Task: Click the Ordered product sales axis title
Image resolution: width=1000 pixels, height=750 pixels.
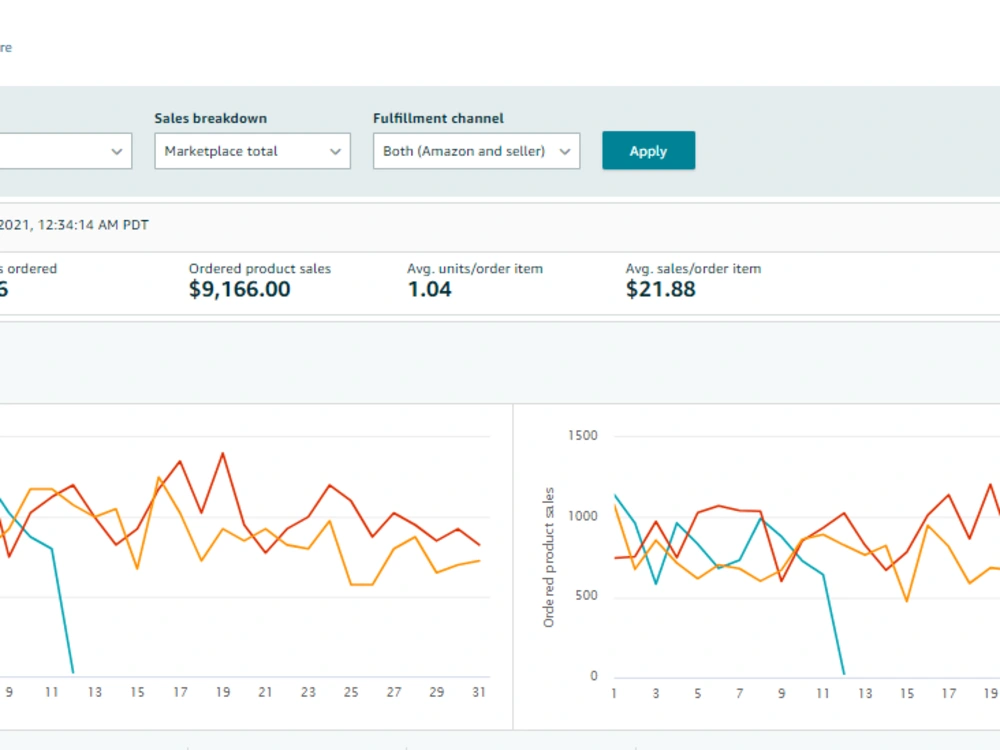Action: [548, 557]
